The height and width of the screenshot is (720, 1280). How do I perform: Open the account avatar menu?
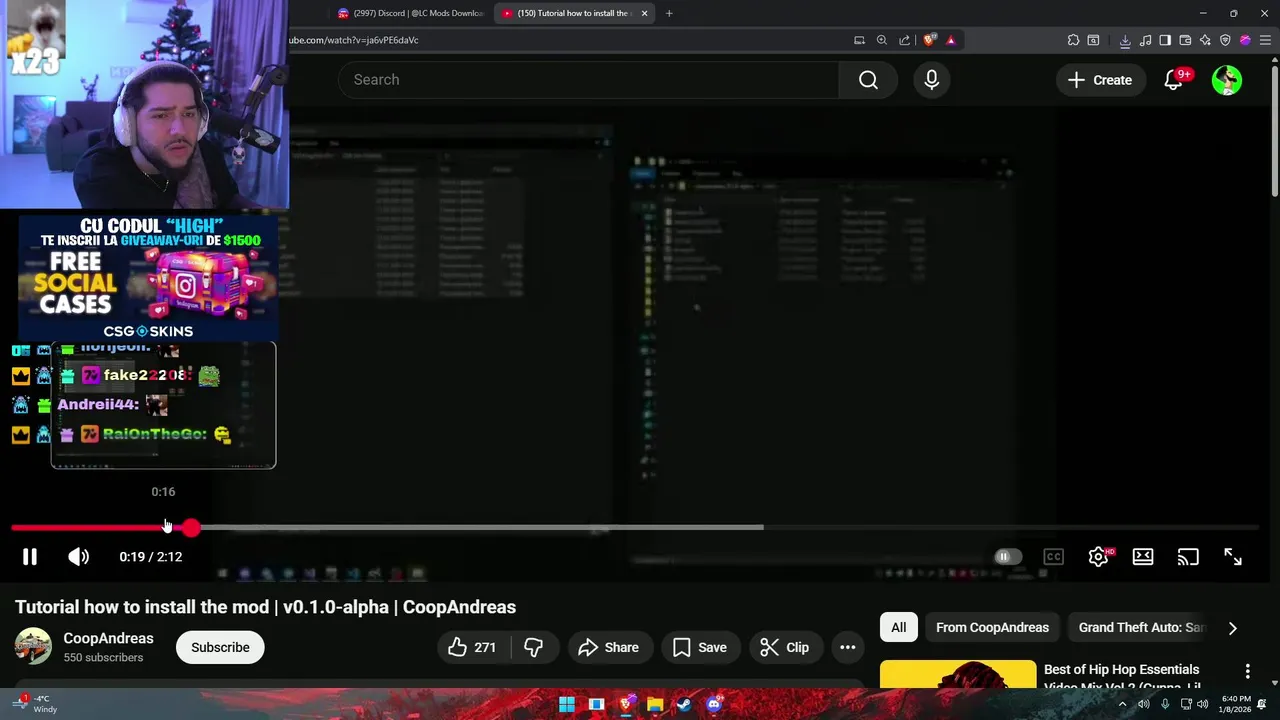click(1227, 80)
